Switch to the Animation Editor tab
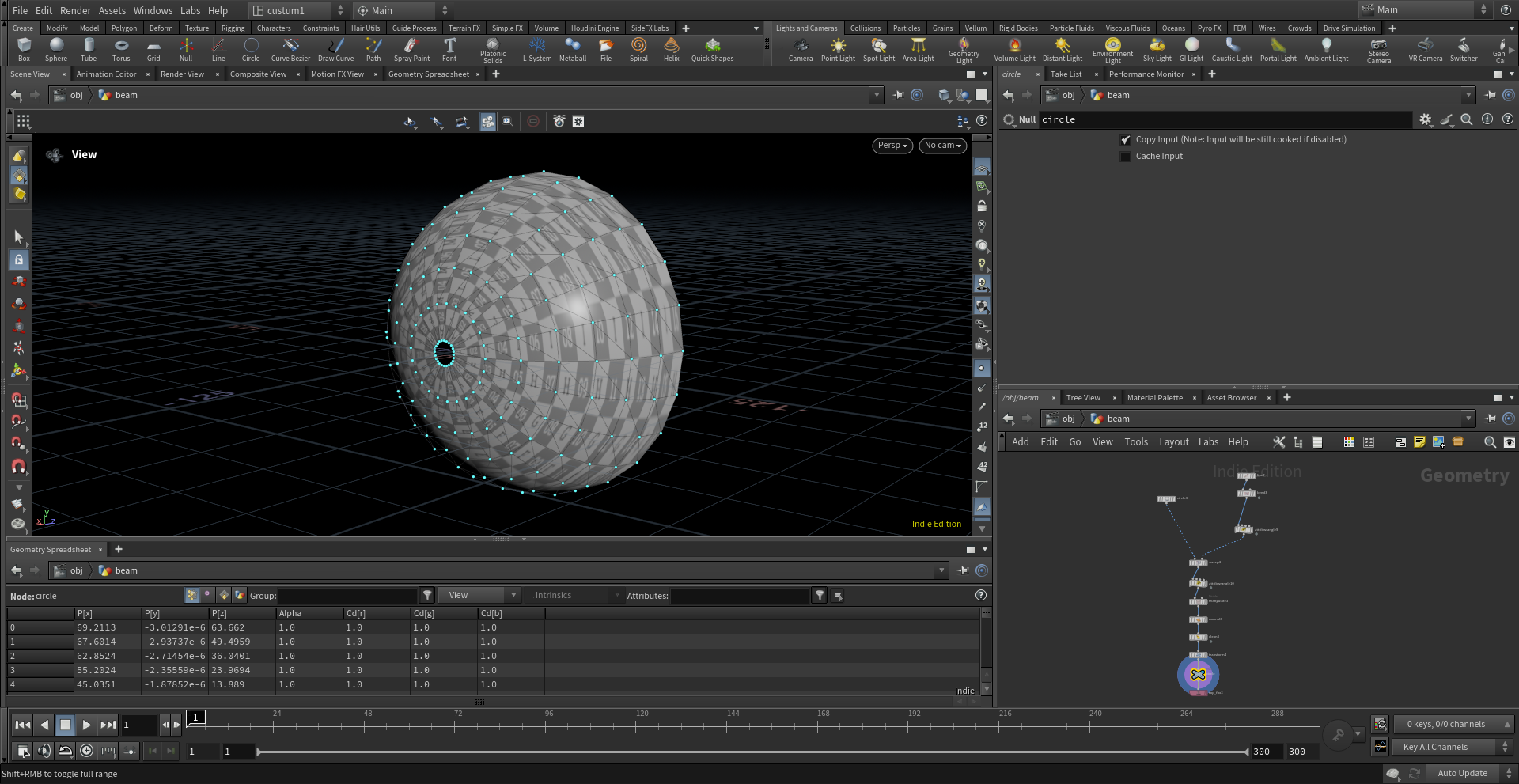Image resolution: width=1519 pixels, height=784 pixels. click(107, 74)
